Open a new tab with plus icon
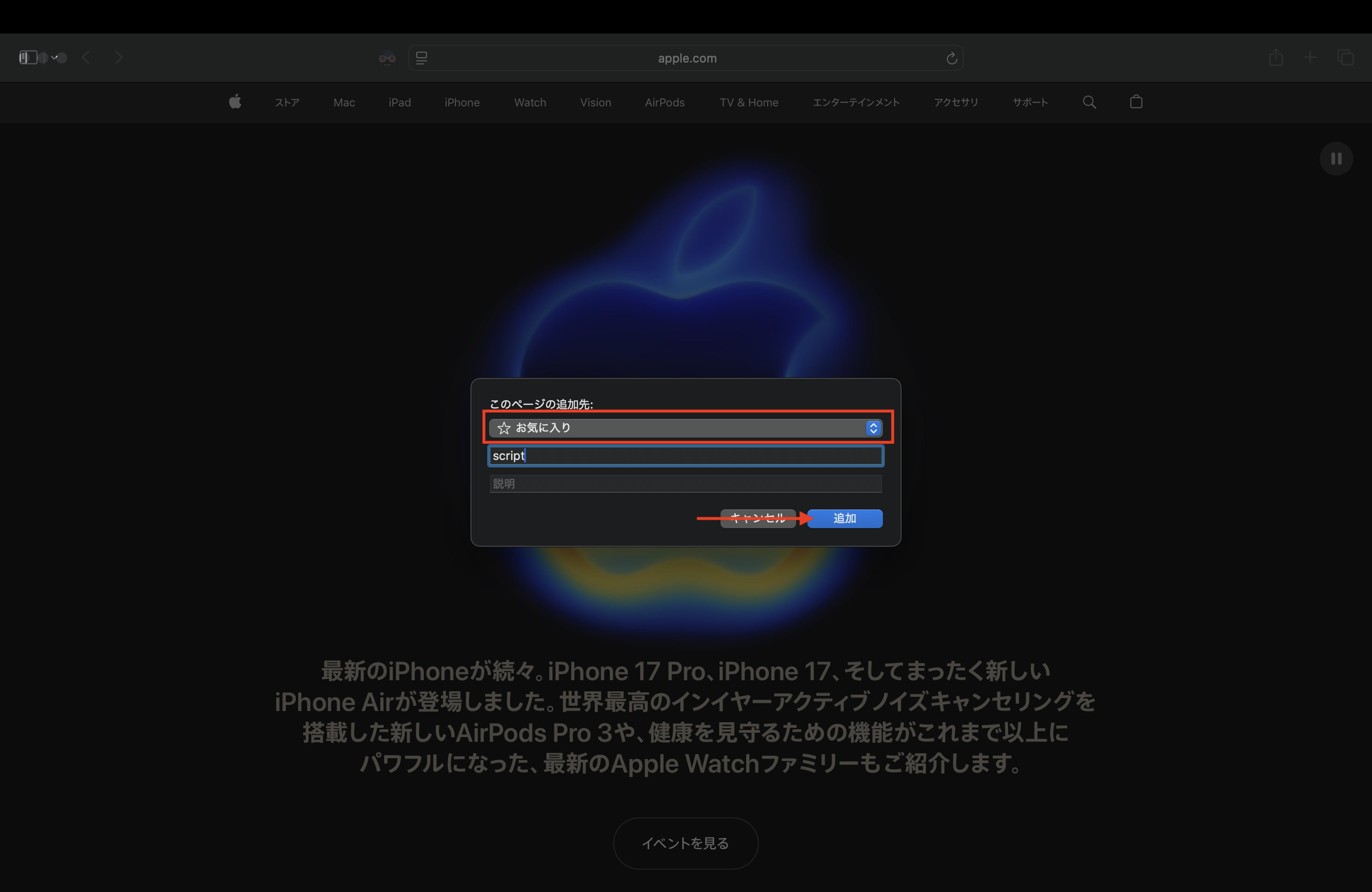Viewport: 1372px width, 892px height. coord(1310,58)
